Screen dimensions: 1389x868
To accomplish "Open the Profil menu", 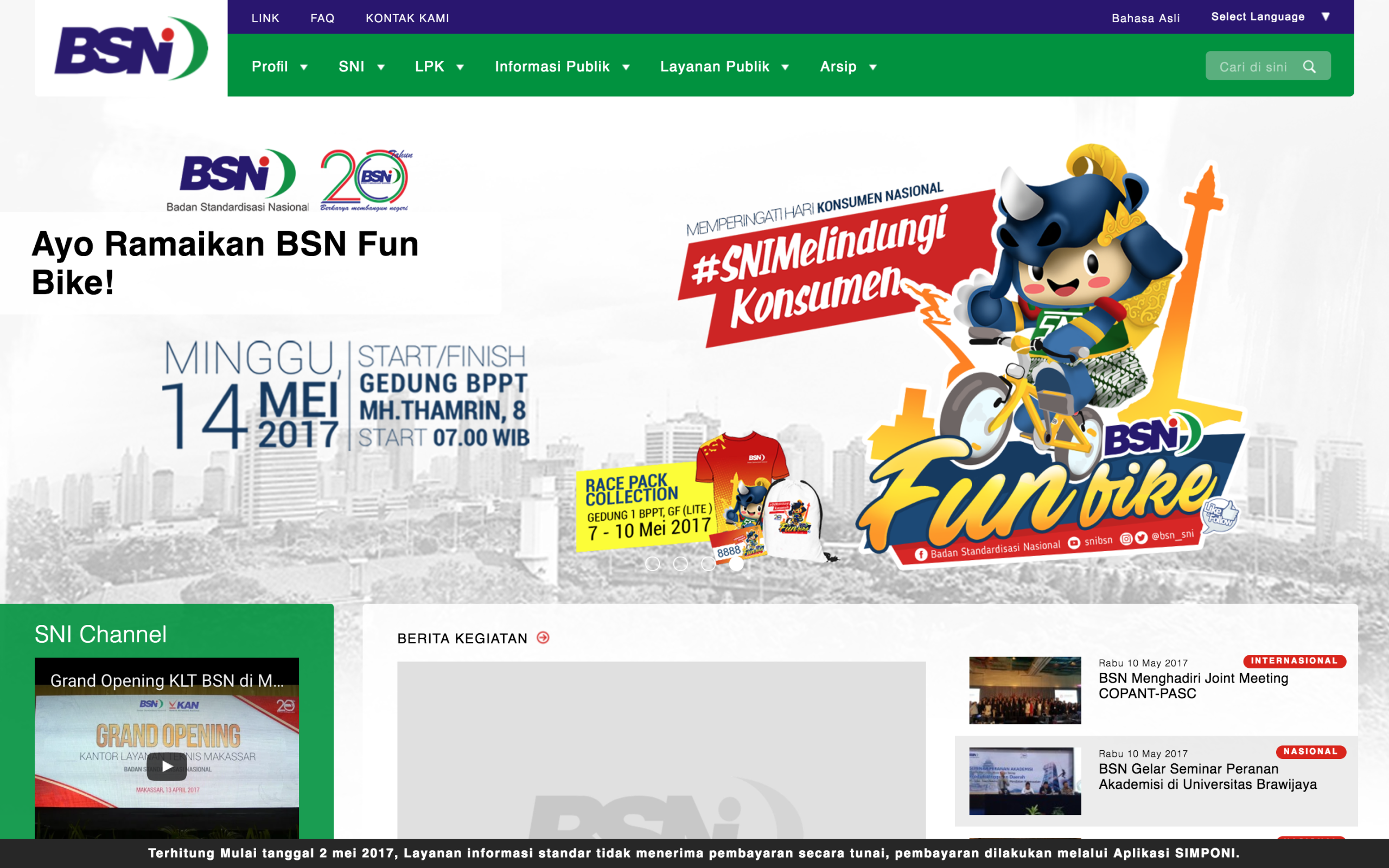I will click(x=270, y=67).
